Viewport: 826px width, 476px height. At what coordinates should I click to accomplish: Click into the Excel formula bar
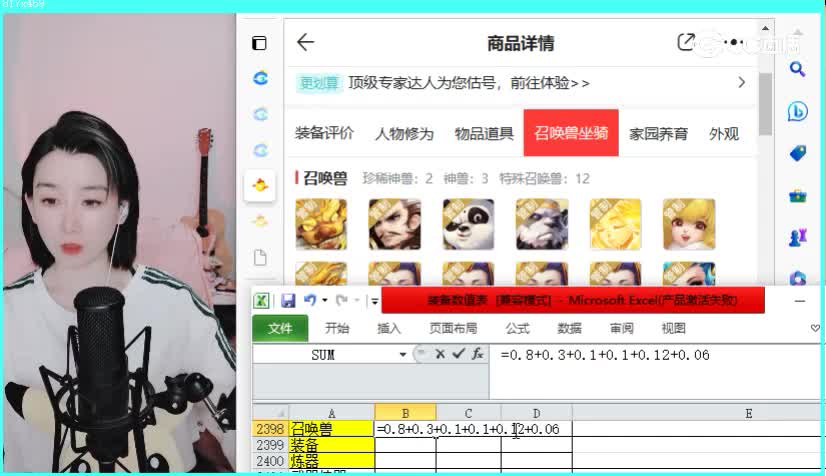coord(655,372)
